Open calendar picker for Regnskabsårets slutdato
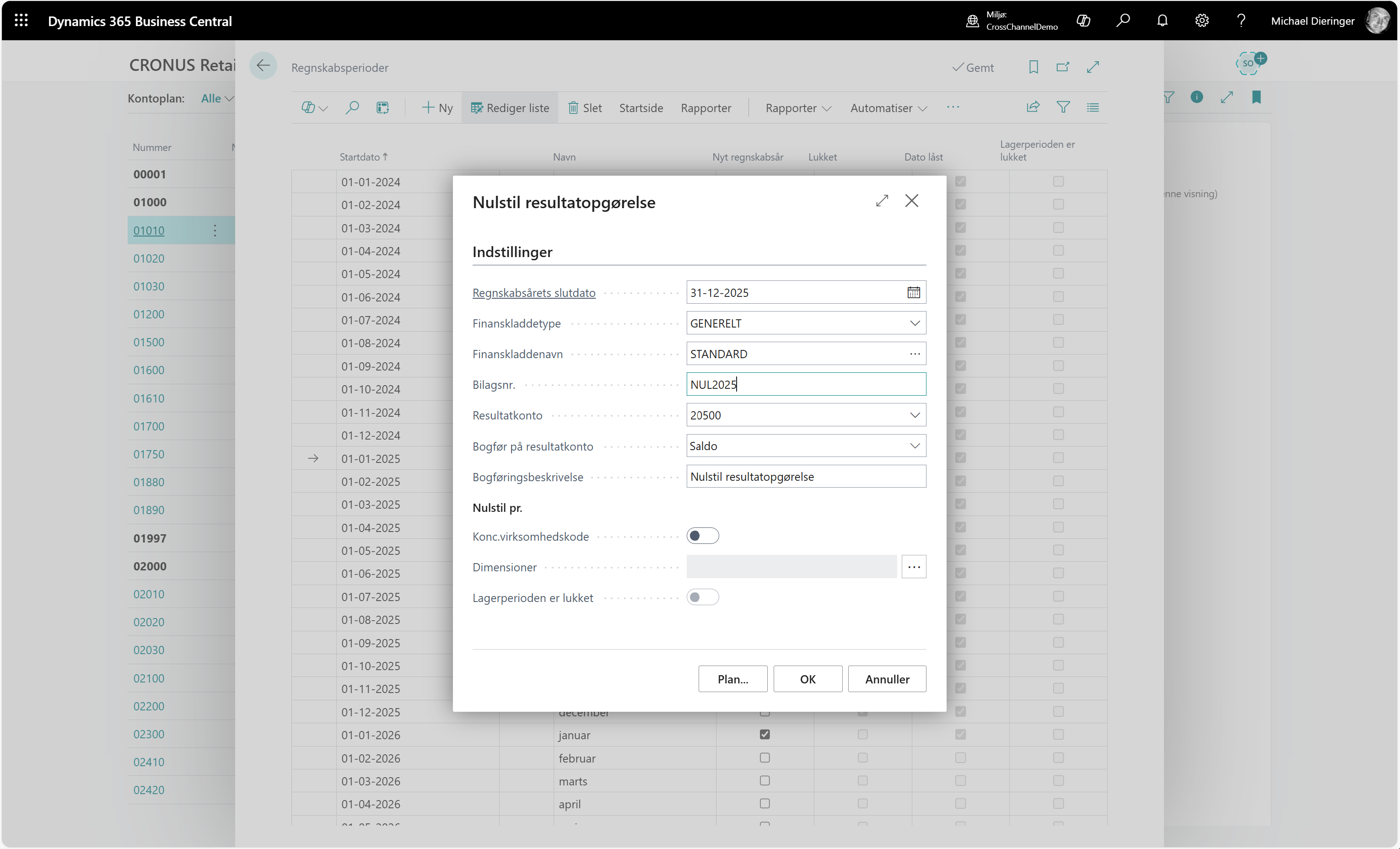 (913, 292)
